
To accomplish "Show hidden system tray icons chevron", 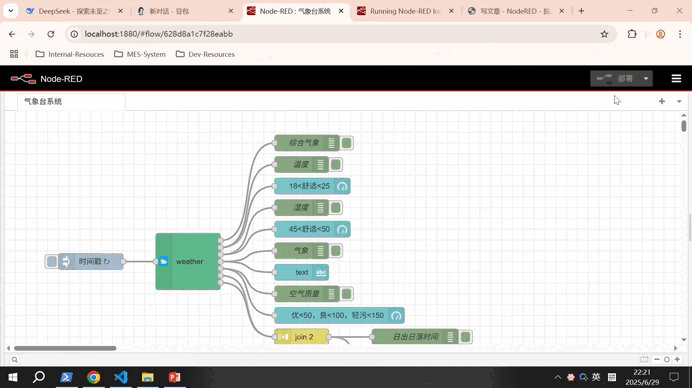I will pyautogui.click(x=558, y=377).
